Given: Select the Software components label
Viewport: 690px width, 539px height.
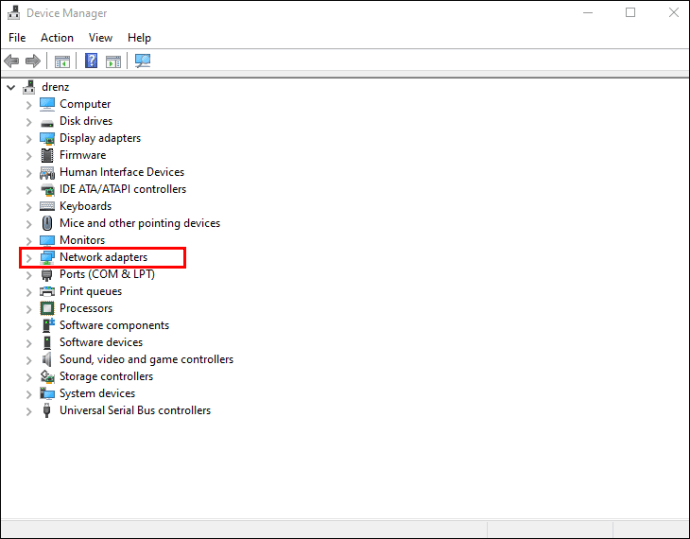Looking at the screenshot, I should (x=114, y=325).
